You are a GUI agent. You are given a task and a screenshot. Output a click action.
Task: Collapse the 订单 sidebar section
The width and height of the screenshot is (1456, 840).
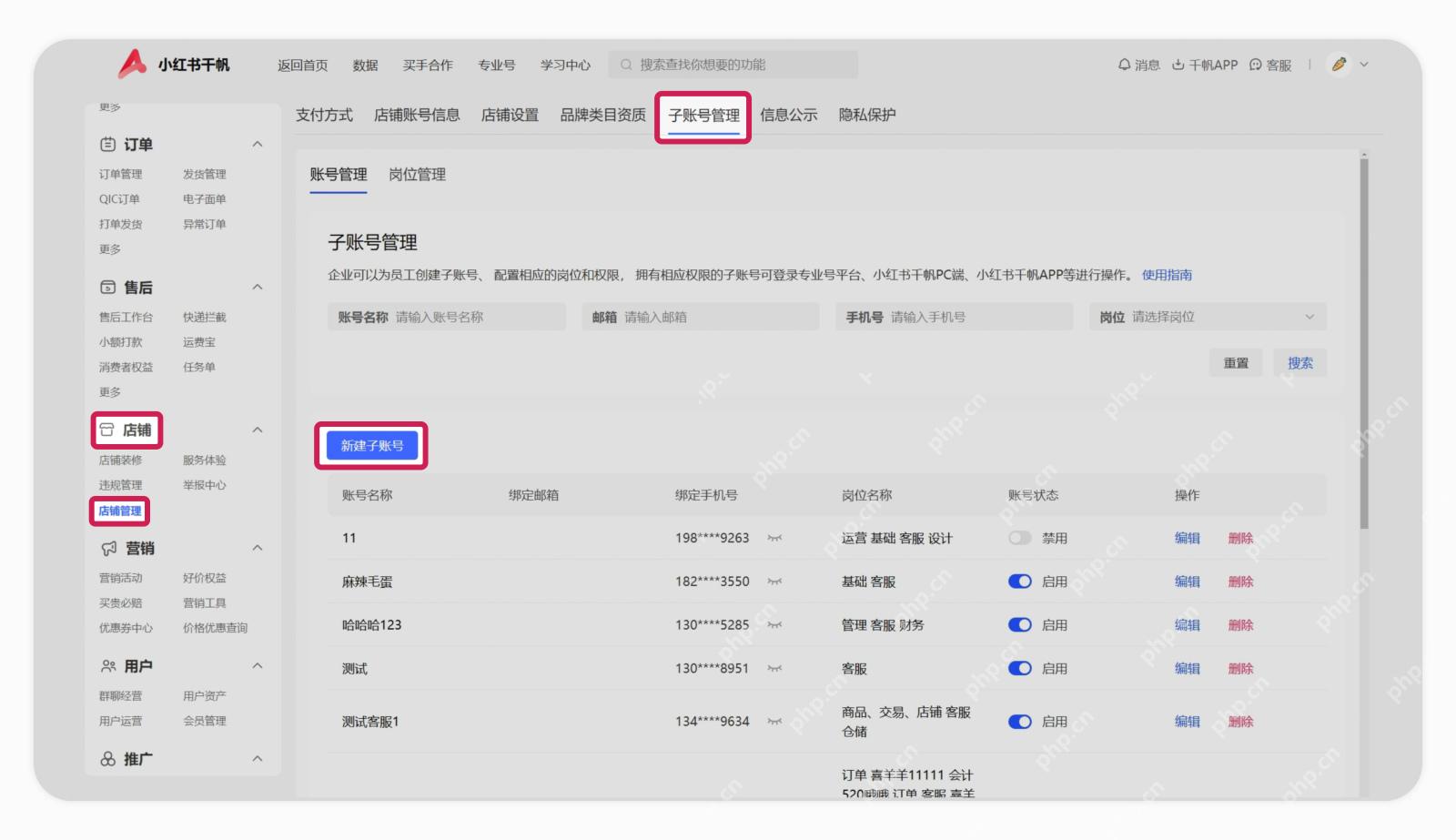tap(258, 144)
